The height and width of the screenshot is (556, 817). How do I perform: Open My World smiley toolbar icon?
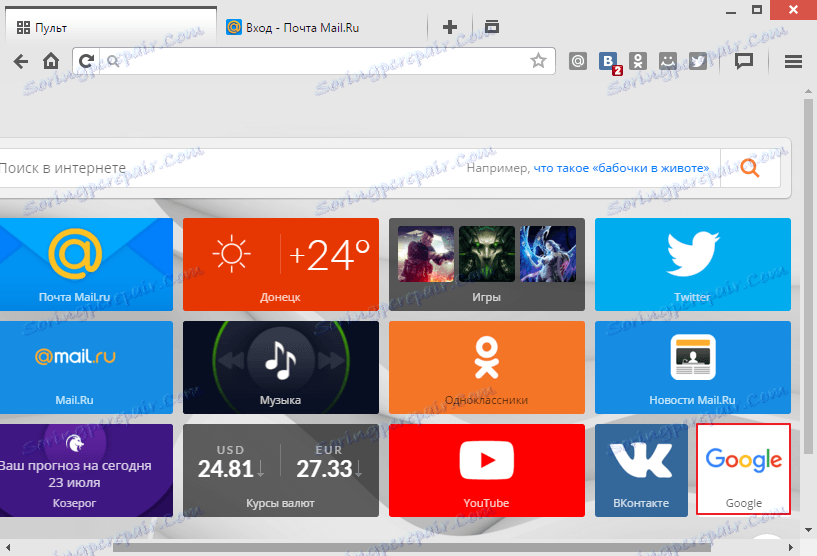(667, 61)
